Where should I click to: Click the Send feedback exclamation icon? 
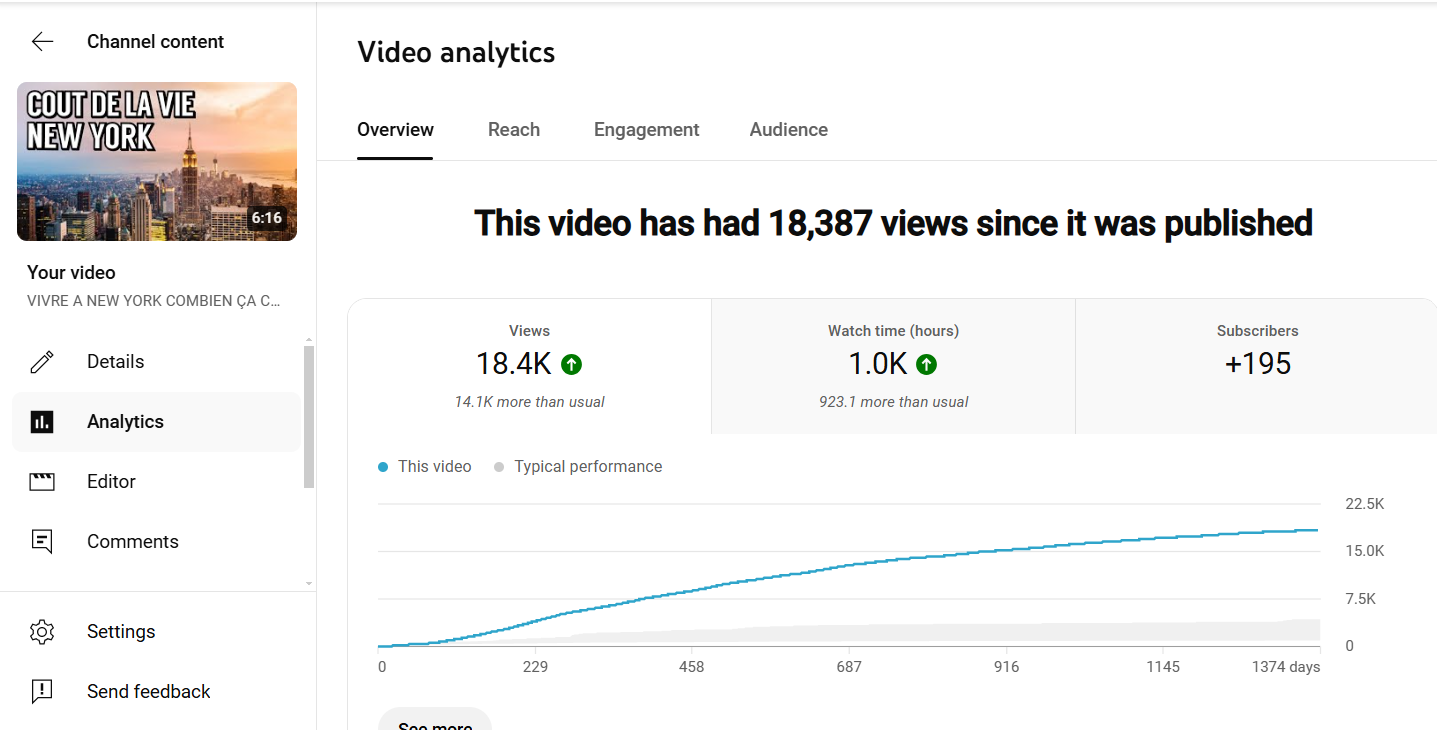click(42, 692)
